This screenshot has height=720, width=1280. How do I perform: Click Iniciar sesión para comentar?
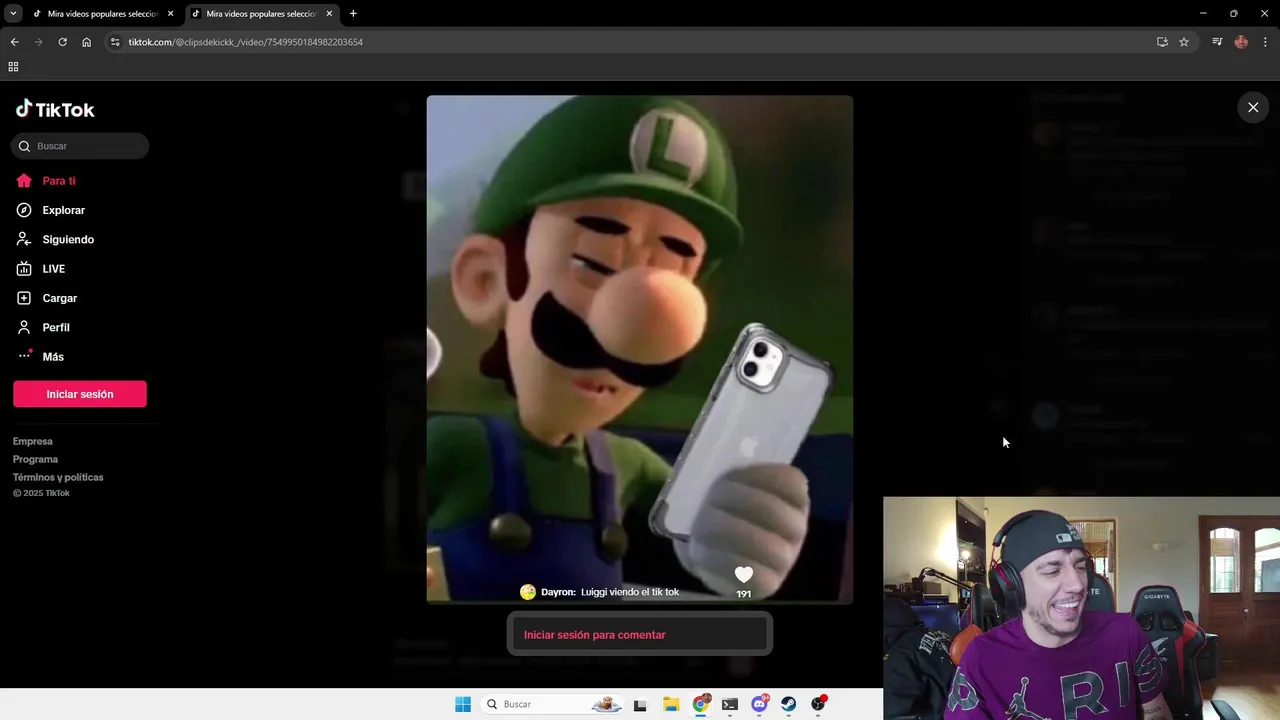(x=640, y=635)
